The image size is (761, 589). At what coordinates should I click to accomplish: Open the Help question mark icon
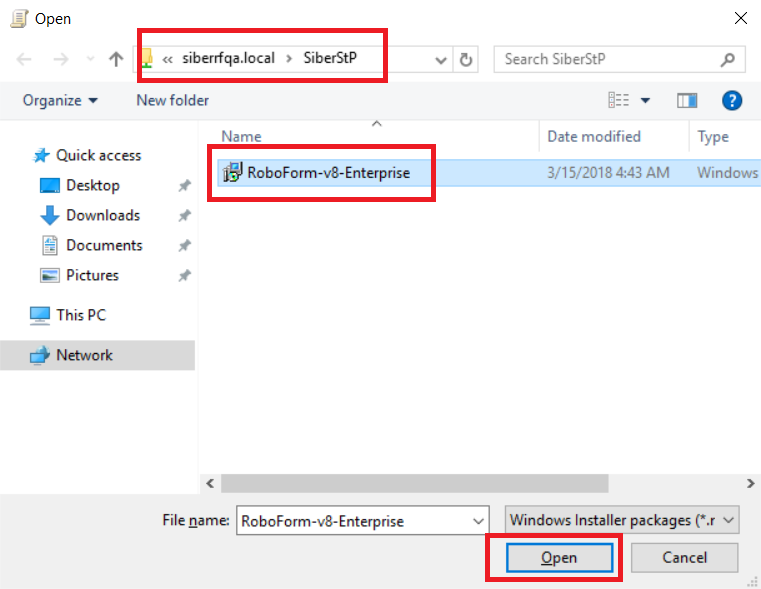pos(732,100)
